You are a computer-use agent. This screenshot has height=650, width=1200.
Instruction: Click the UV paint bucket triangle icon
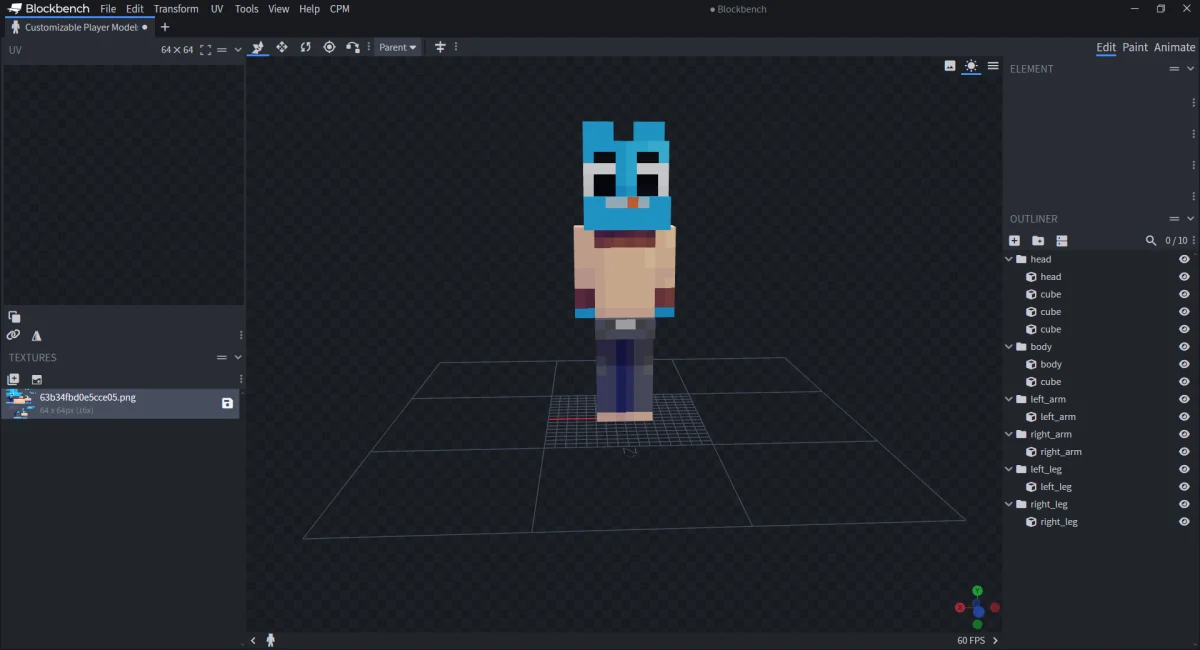pyautogui.click(x=37, y=336)
